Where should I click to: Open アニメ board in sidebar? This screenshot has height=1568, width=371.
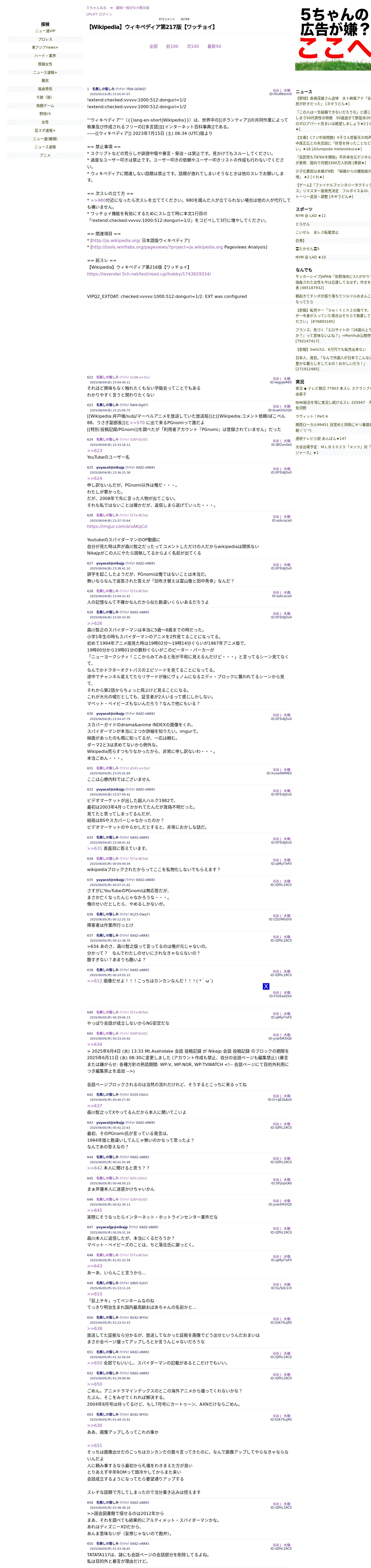point(45,155)
